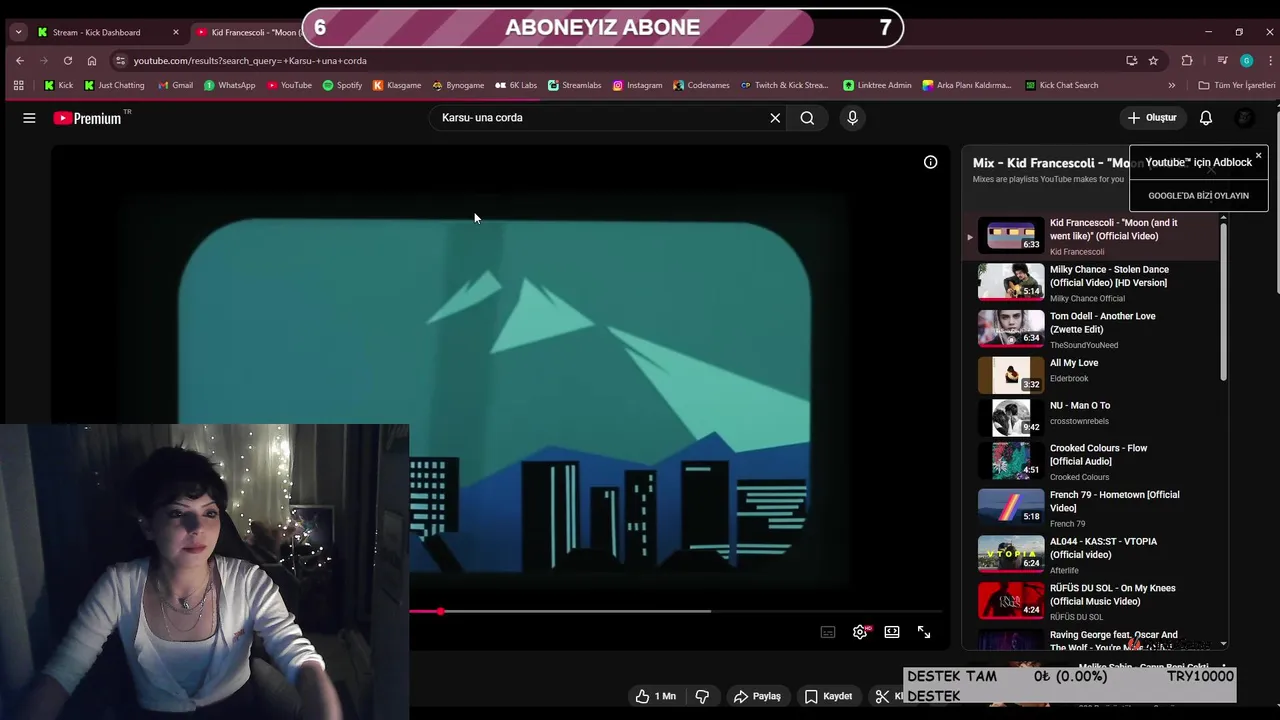1280x720 pixels.
Task: Open Tüm Yer İşaretleri folder
Action: 1237,85
